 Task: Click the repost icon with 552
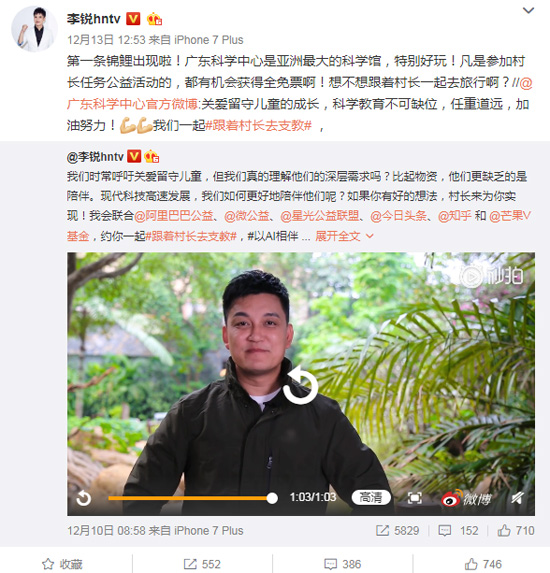pyautogui.click(x=202, y=564)
